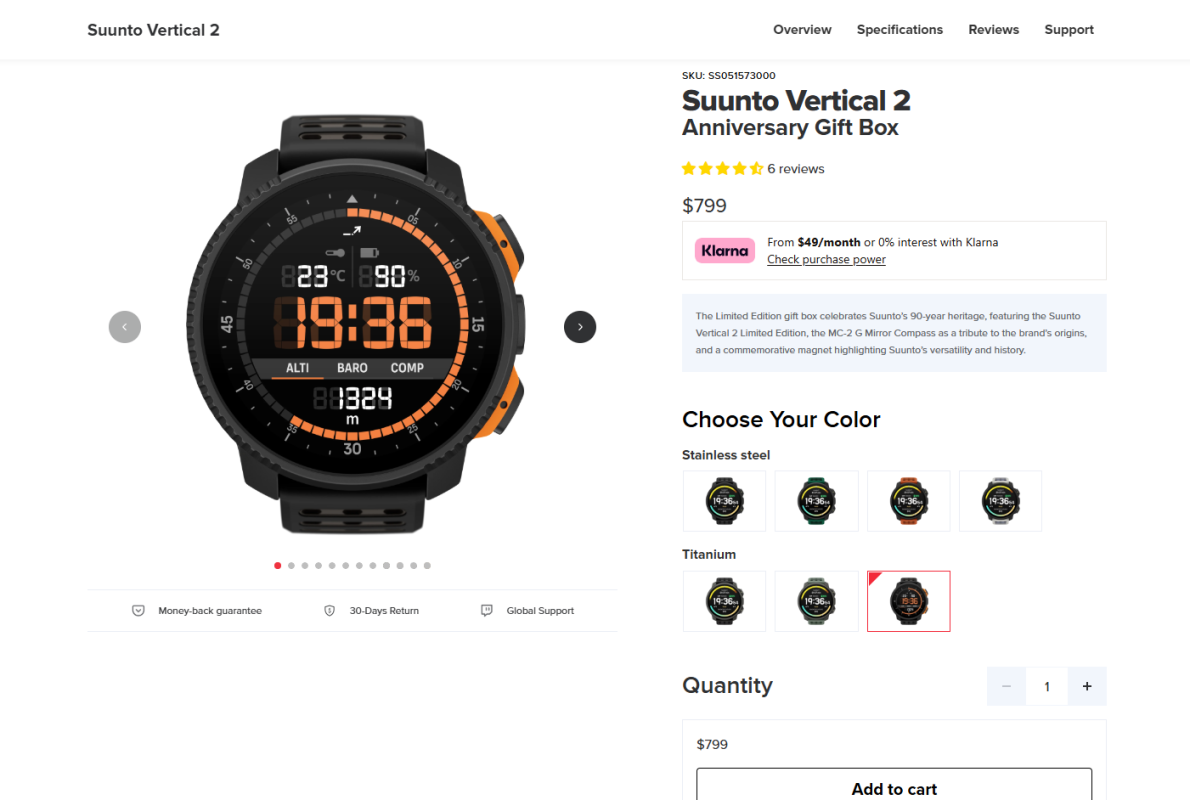Open the Specifications tab
1190x800 pixels.
point(899,30)
